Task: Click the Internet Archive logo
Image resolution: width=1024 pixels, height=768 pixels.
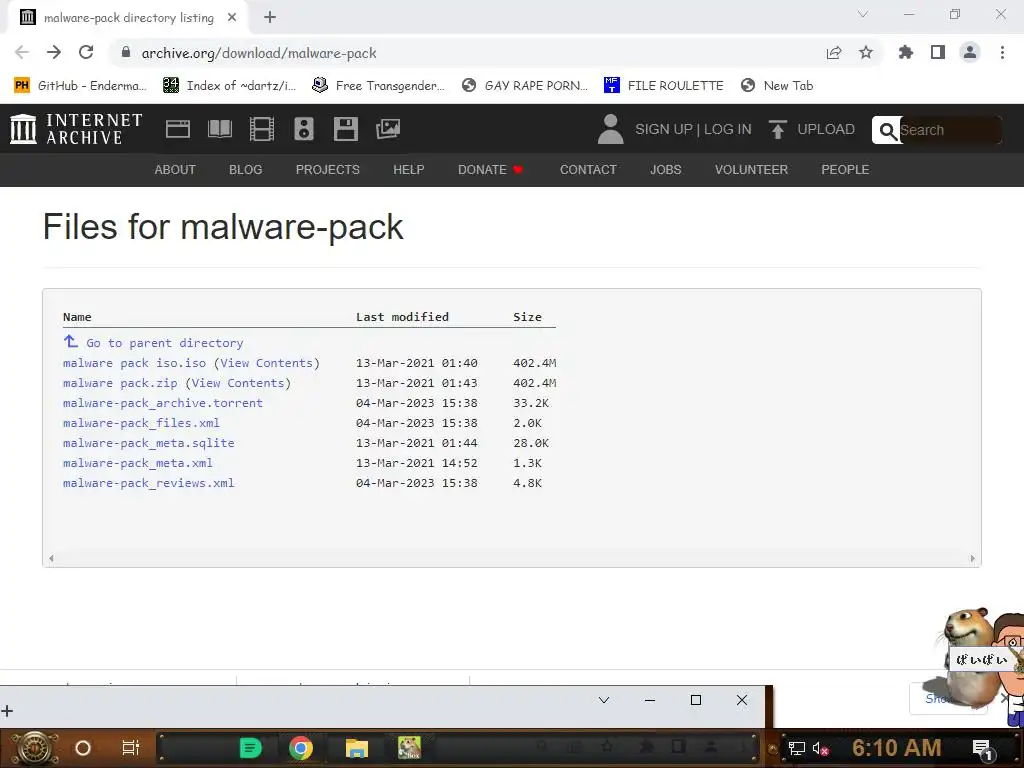Action: [76, 129]
